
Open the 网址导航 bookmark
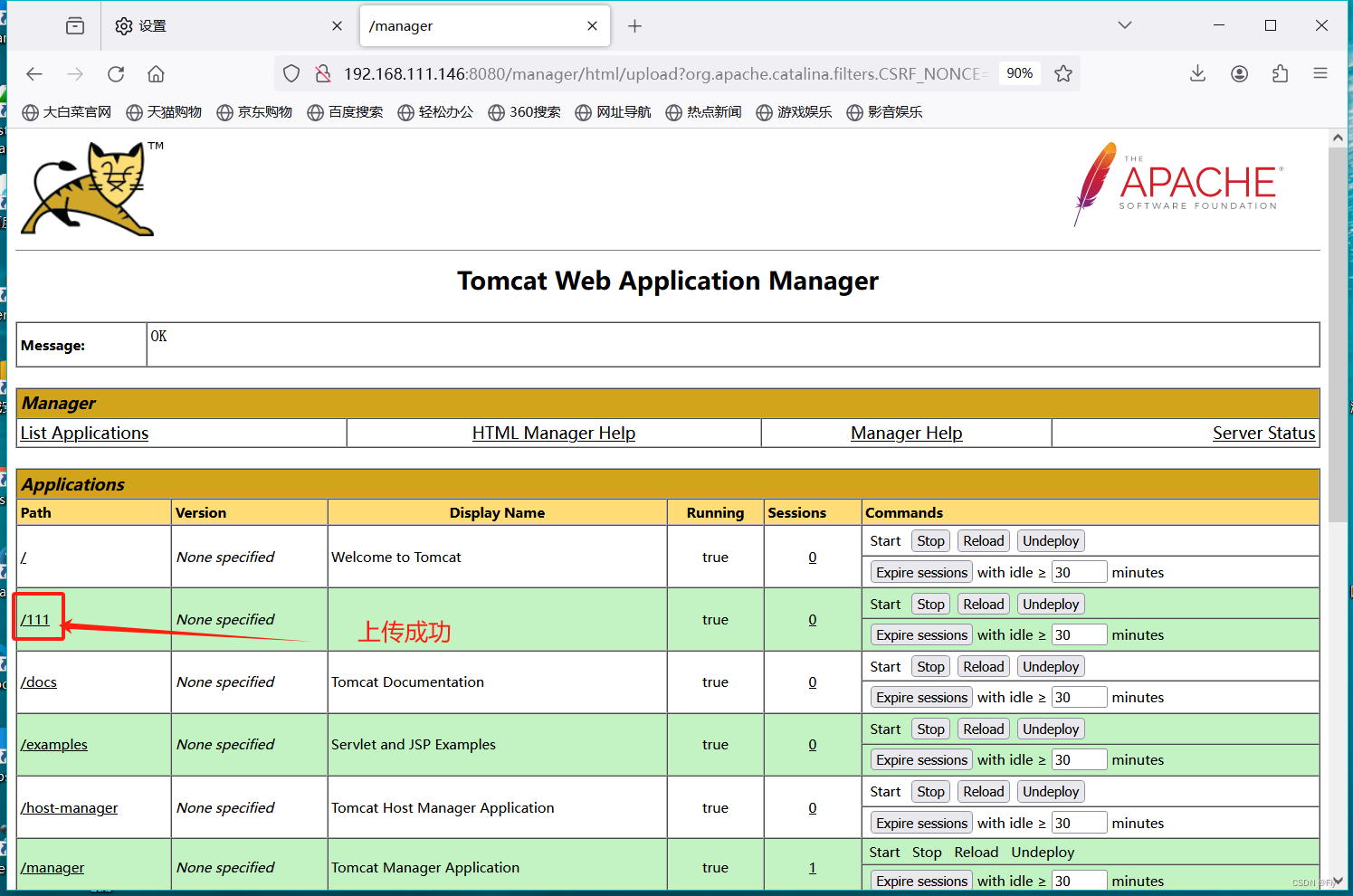[613, 112]
